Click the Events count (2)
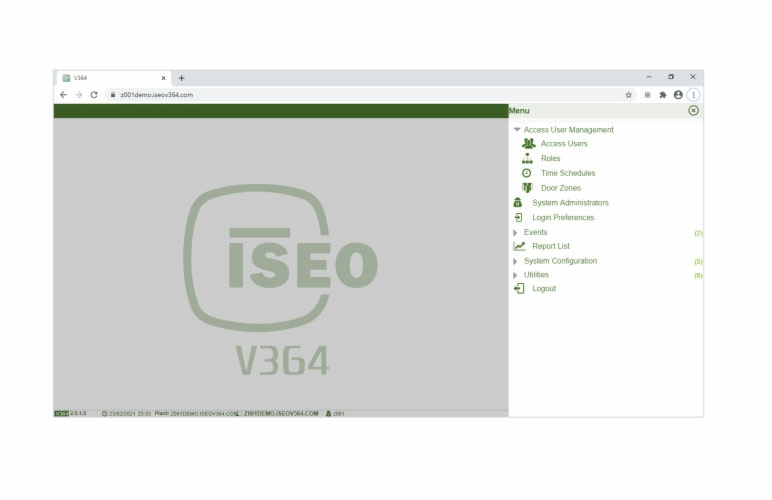Viewport: 772px width, 500px height. [x=698, y=233]
